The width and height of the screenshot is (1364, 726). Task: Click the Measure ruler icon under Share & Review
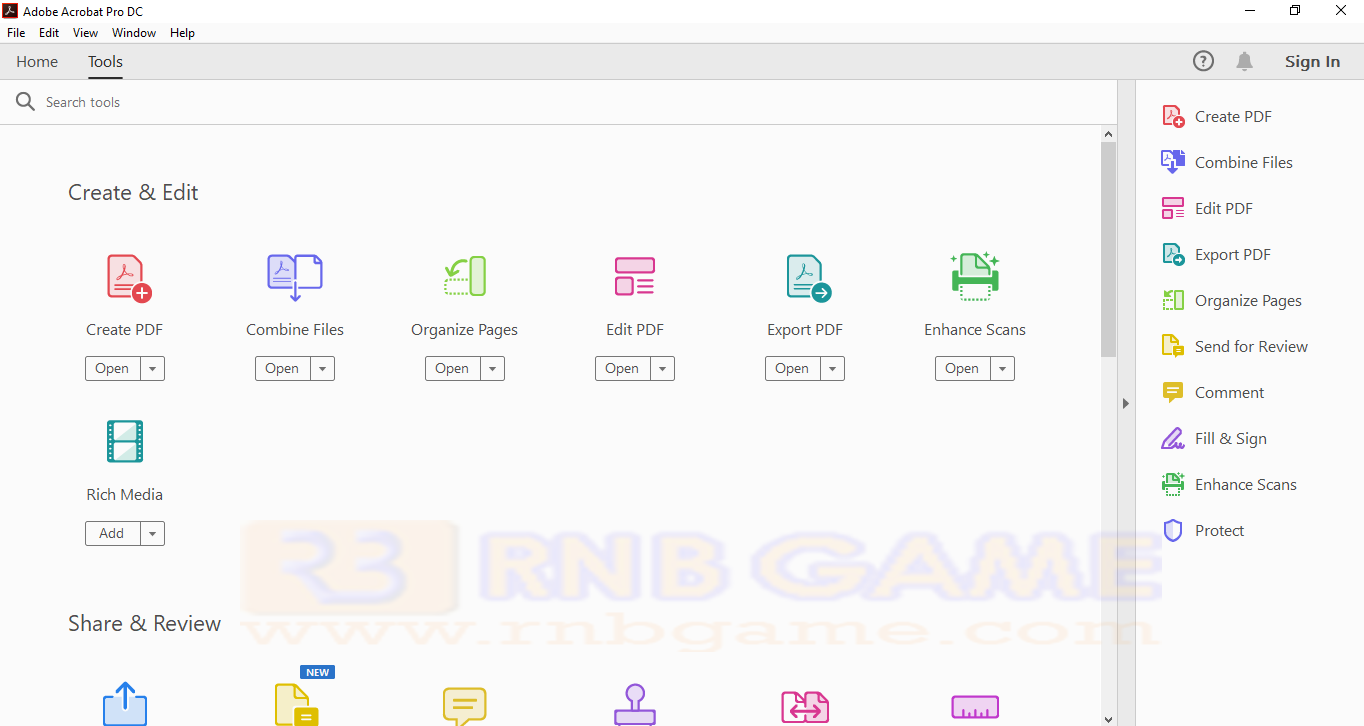975,708
